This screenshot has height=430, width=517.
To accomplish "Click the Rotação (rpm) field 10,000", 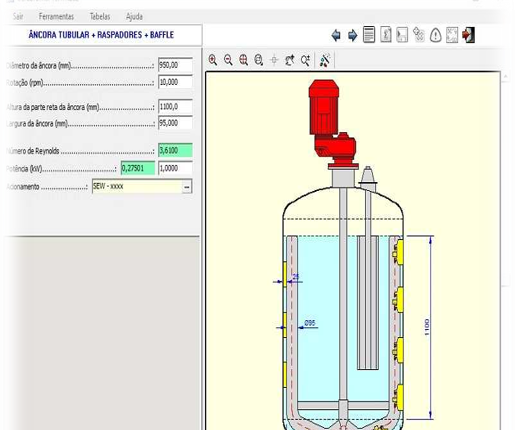I will point(175,82).
